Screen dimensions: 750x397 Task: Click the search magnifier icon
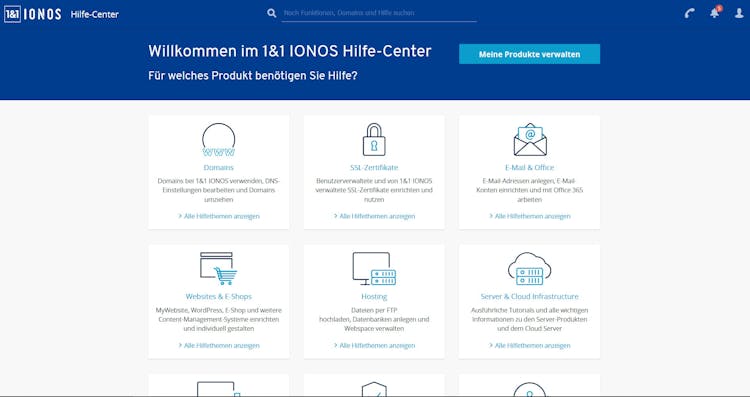[272, 13]
